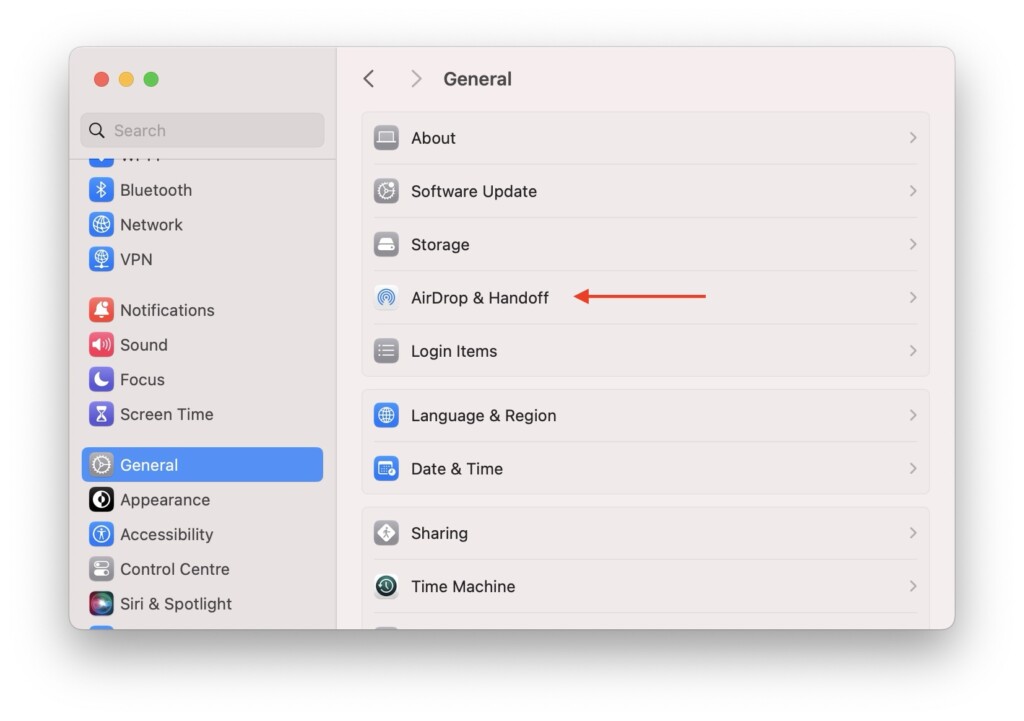
Task: Click the VPN label in sidebar
Action: pyautogui.click(x=136, y=259)
